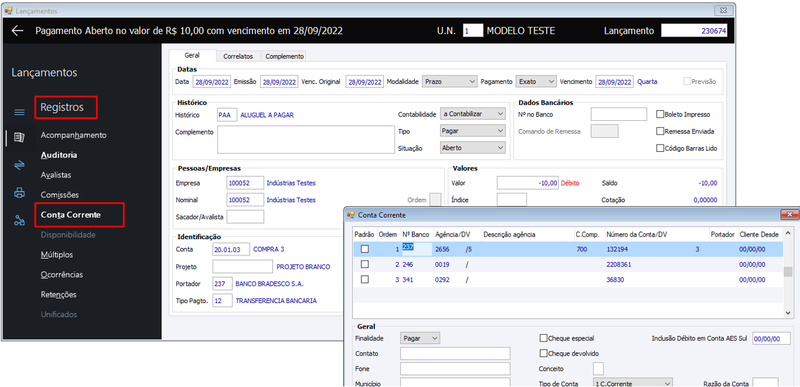Click the Conta Corrente window title icon
Image resolution: width=800 pixels, height=387 pixels.
tap(351, 215)
